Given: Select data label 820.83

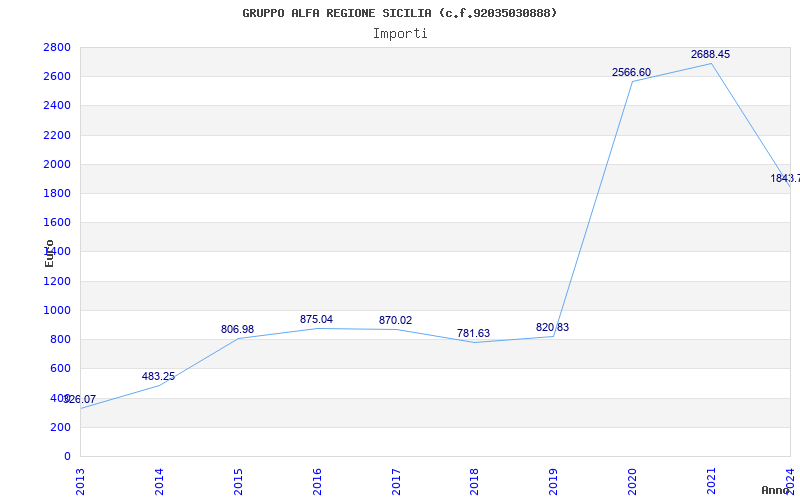Looking at the screenshot, I should click(x=553, y=328).
